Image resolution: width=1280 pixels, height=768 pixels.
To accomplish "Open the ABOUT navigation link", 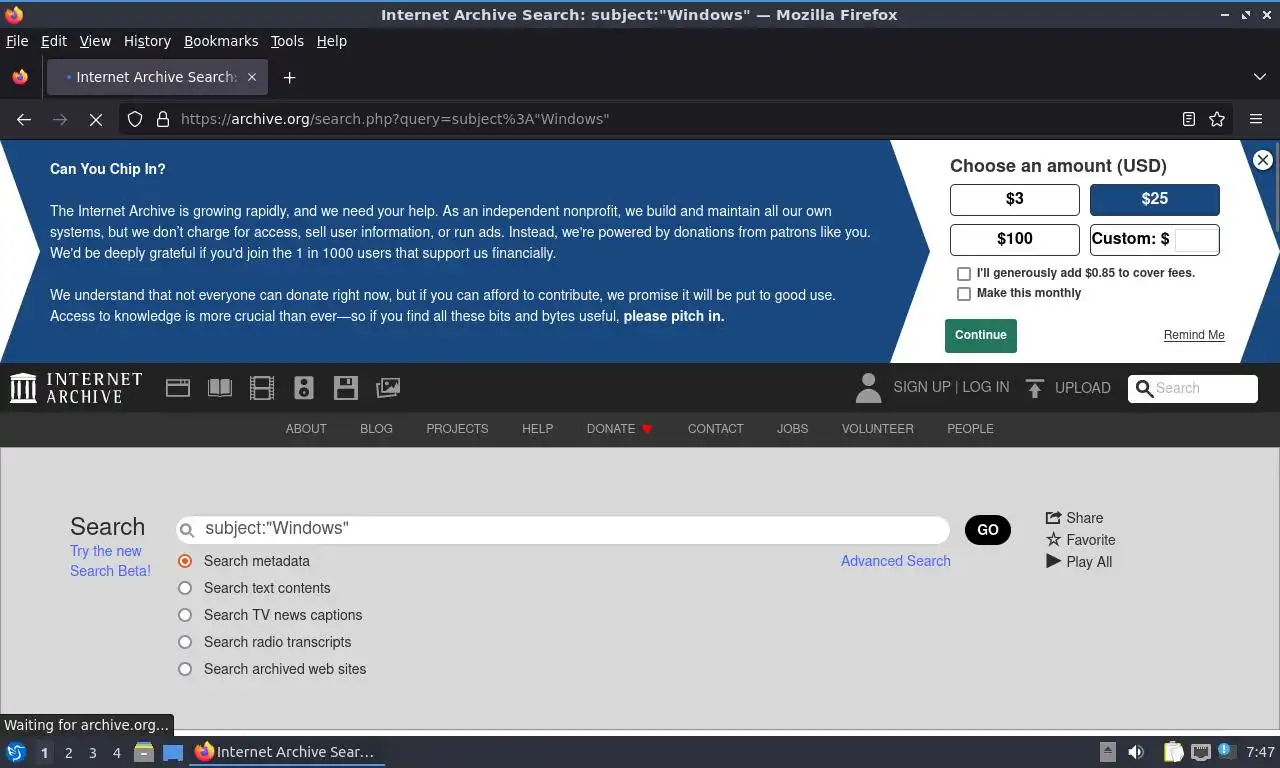I will pos(306,429).
